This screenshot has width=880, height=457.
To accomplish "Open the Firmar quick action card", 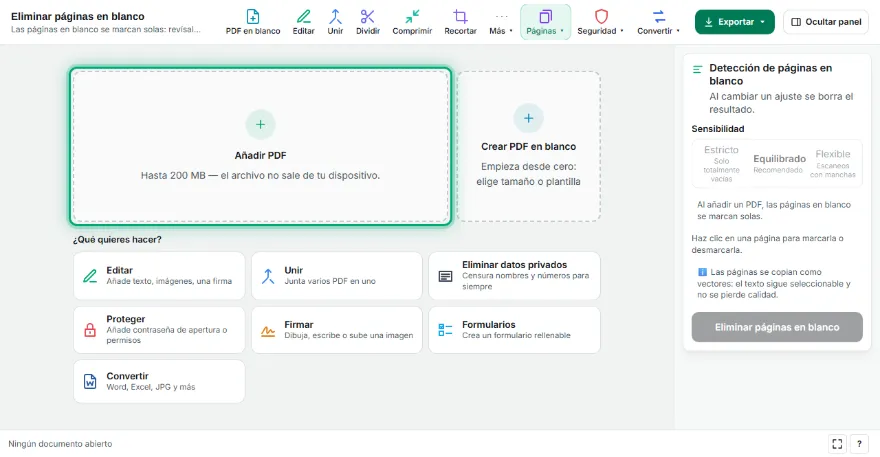I will point(337,330).
